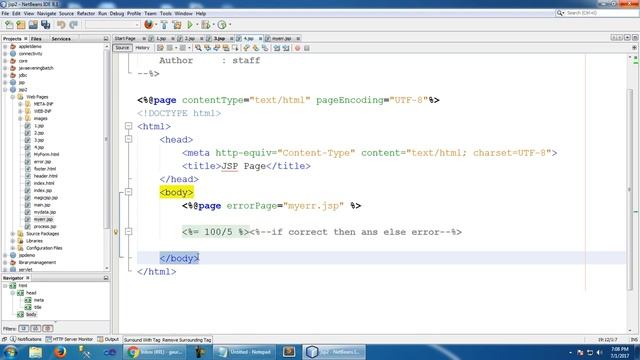The height and width of the screenshot is (360, 640).
Task: Select MyForm.html in Projects tree
Action: [46, 154]
